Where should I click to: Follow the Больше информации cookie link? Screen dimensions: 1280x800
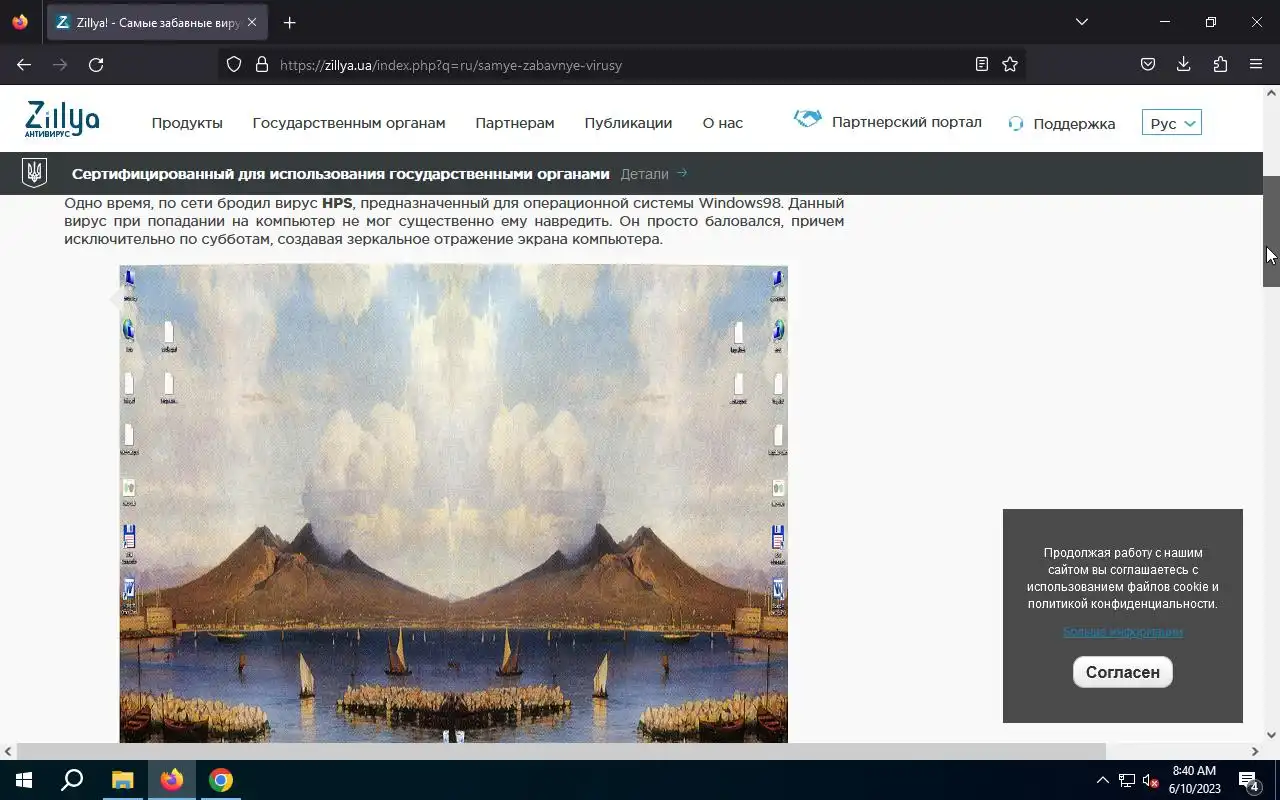tap(1123, 632)
